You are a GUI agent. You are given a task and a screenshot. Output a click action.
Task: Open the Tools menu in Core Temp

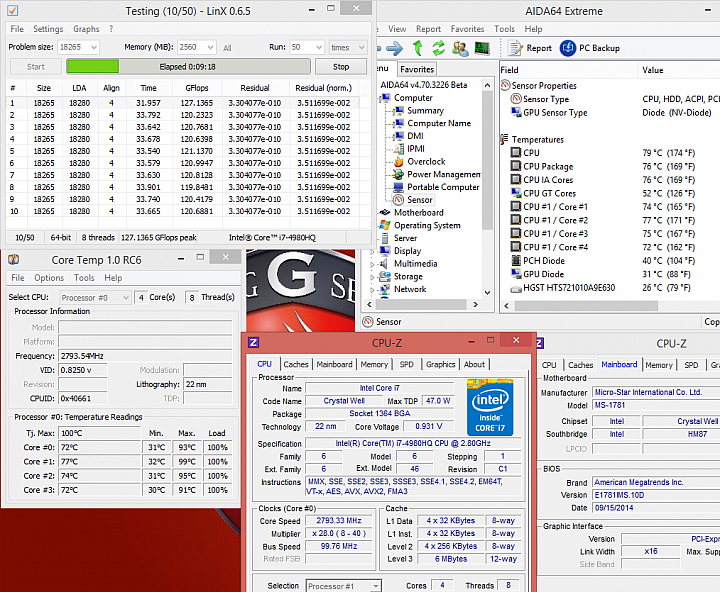point(84,278)
